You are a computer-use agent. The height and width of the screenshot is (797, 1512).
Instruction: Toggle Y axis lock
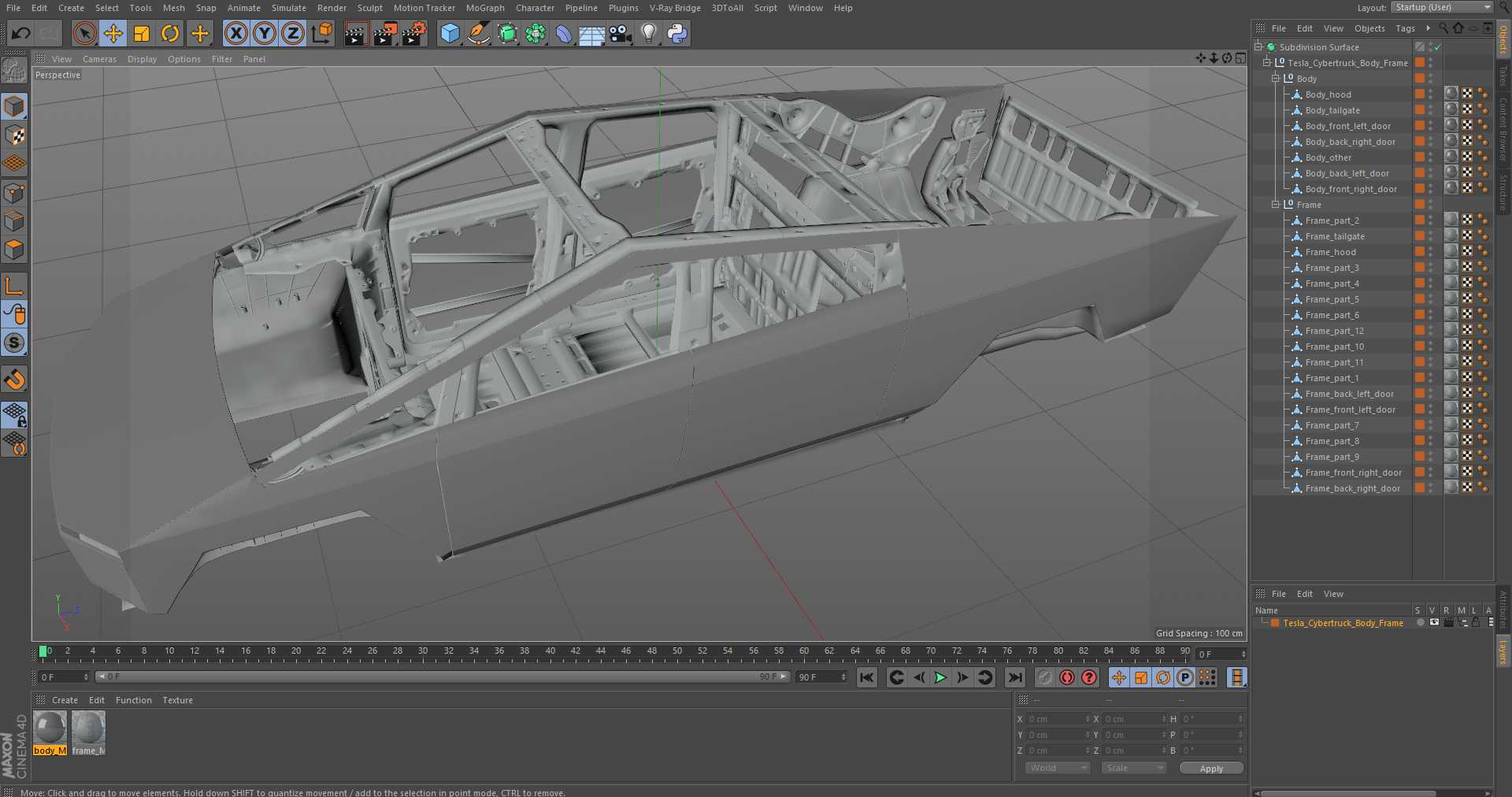[x=265, y=33]
